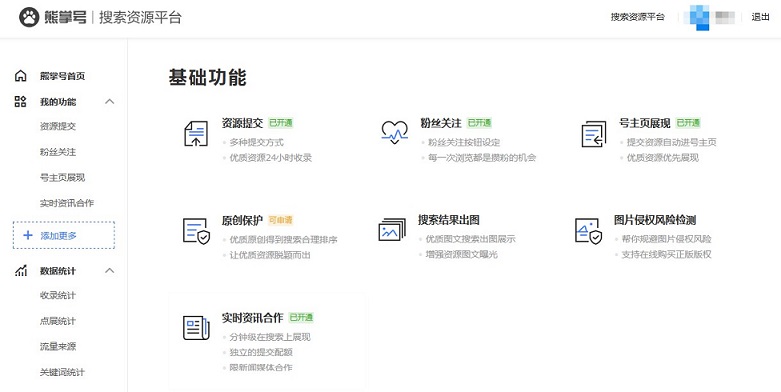781x392 pixels.
Task: Click the 原创保护 shield document icon
Action: (196, 231)
